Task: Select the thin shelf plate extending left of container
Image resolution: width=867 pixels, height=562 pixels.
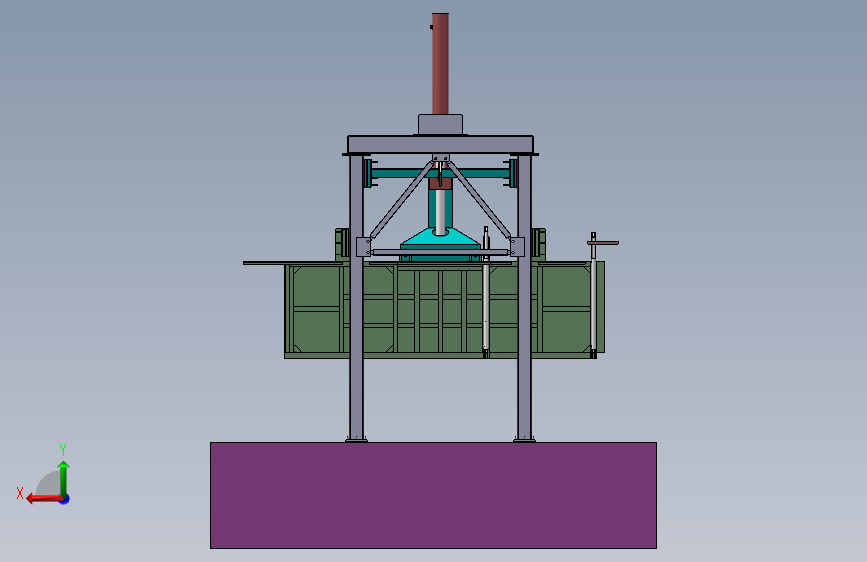Action: (x=292, y=263)
